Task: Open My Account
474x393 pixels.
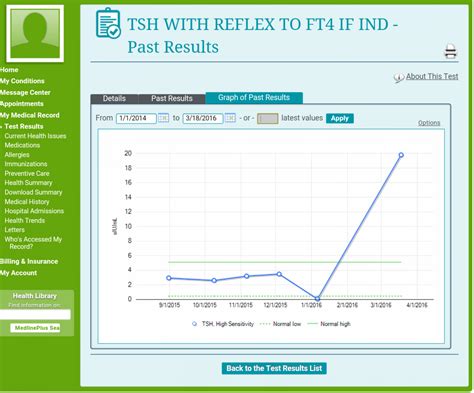Action: click(18, 273)
